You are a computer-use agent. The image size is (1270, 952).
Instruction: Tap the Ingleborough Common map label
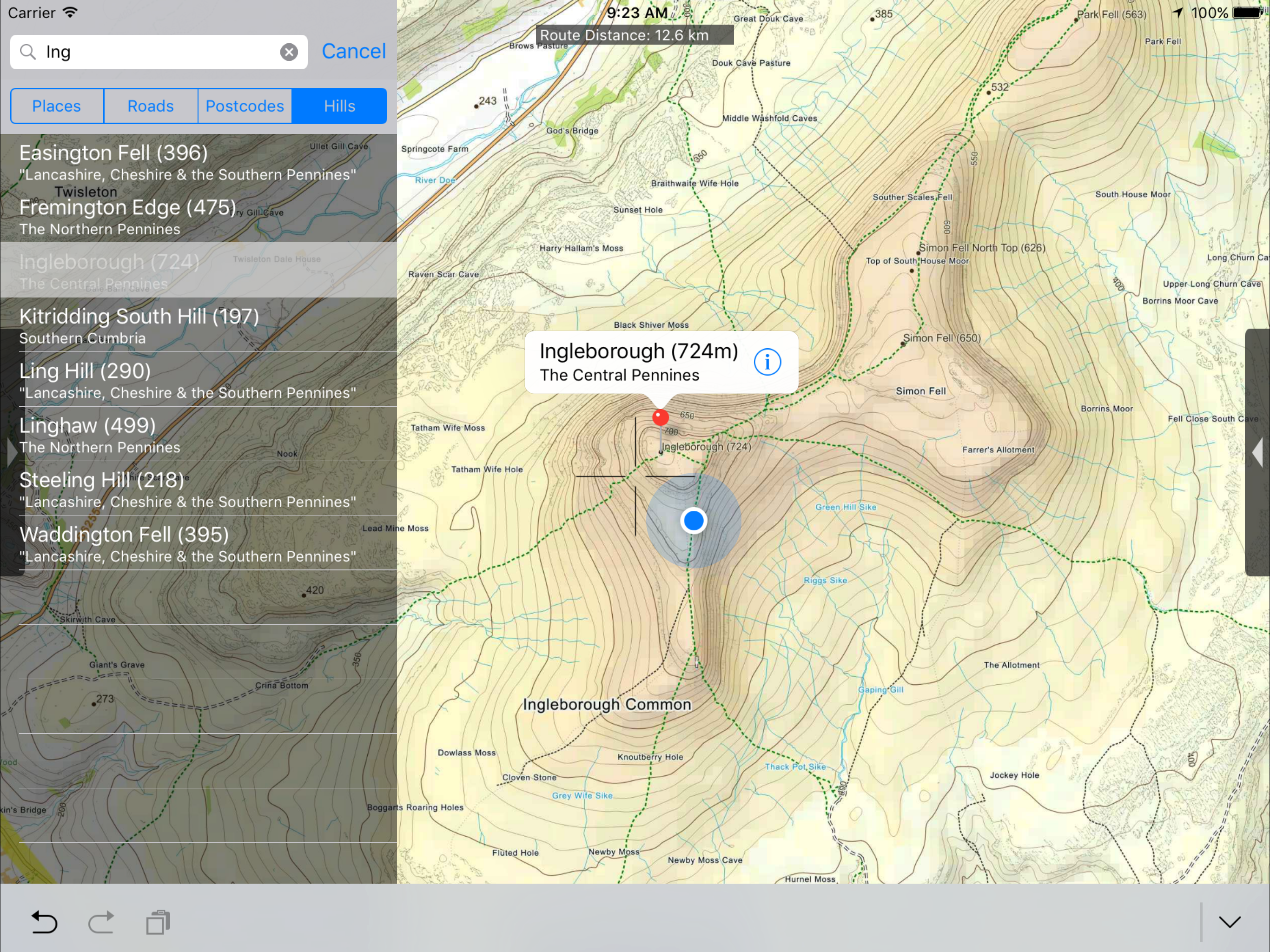coord(607,705)
